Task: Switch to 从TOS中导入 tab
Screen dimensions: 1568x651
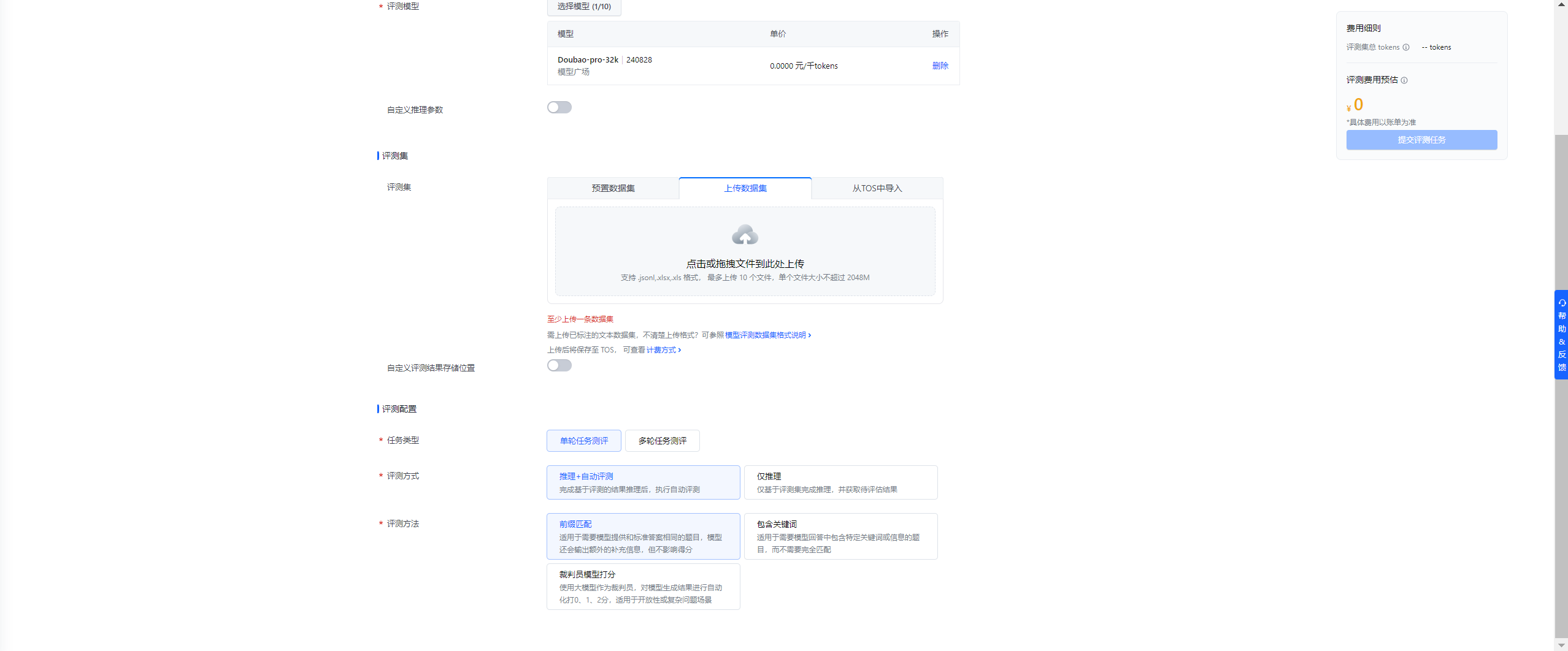Action: pyautogui.click(x=877, y=188)
